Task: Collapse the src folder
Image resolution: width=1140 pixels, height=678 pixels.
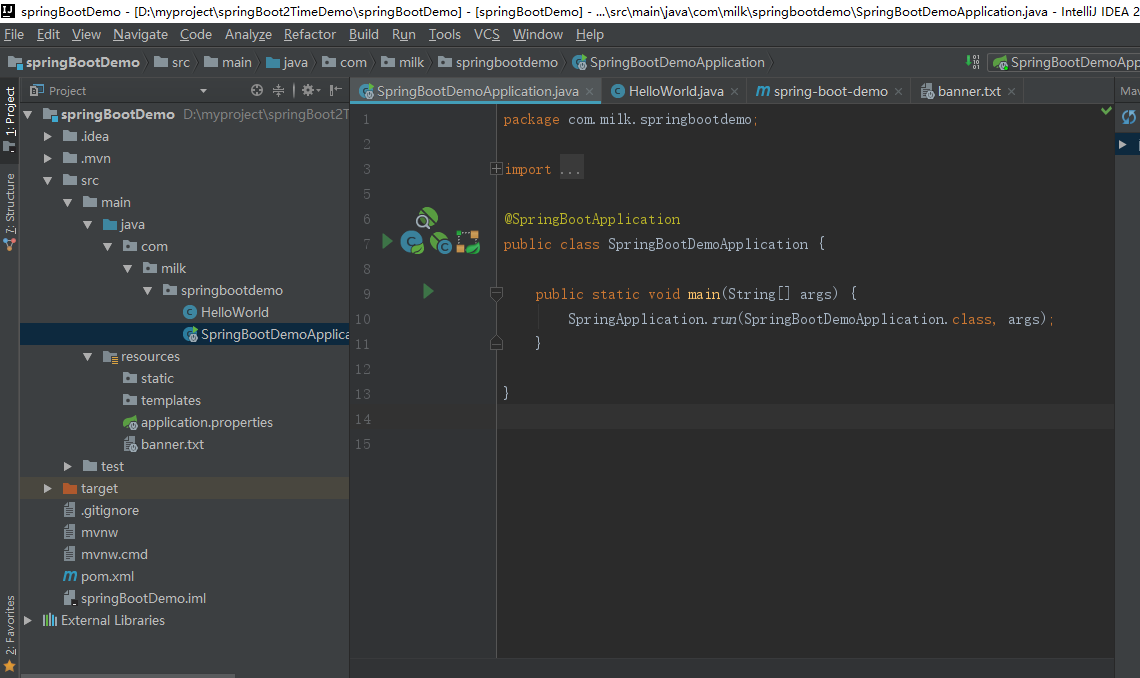Action: point(47,180)
